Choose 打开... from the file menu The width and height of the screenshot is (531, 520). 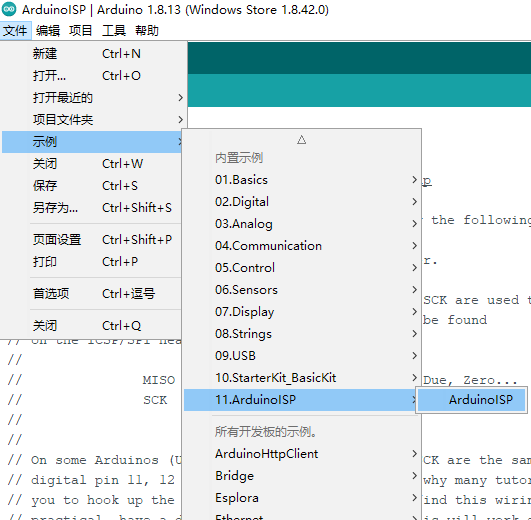point(93,75)
